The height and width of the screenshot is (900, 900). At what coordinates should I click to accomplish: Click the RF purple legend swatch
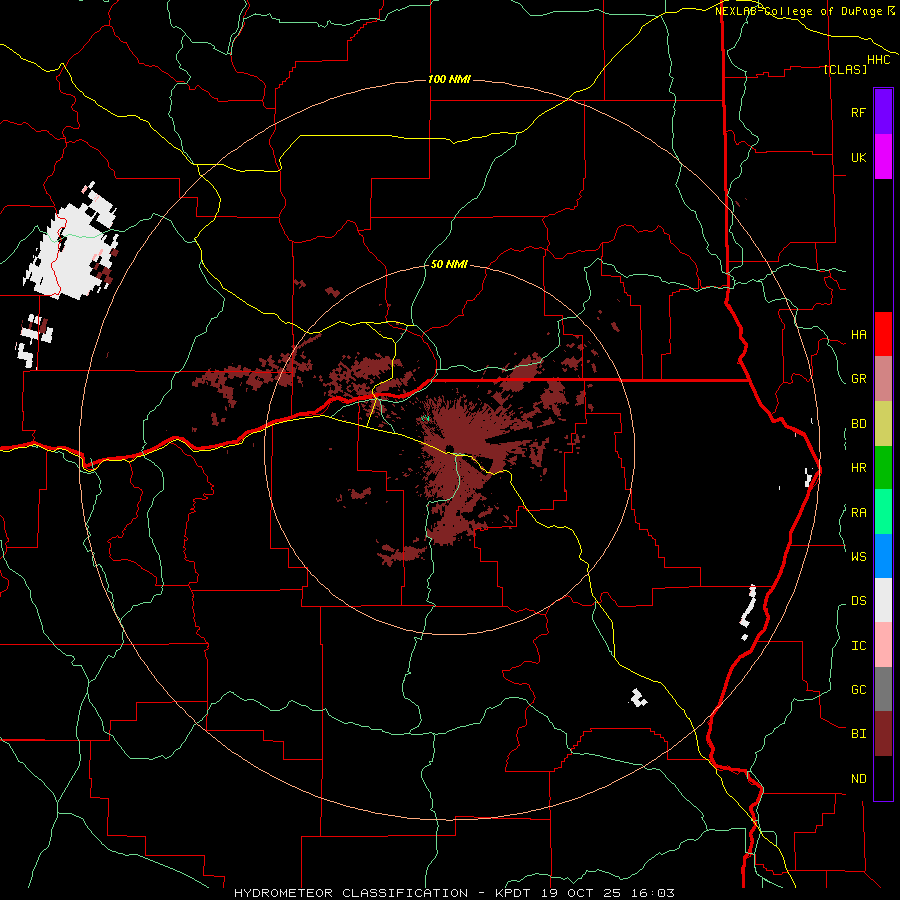pos(883,112)
